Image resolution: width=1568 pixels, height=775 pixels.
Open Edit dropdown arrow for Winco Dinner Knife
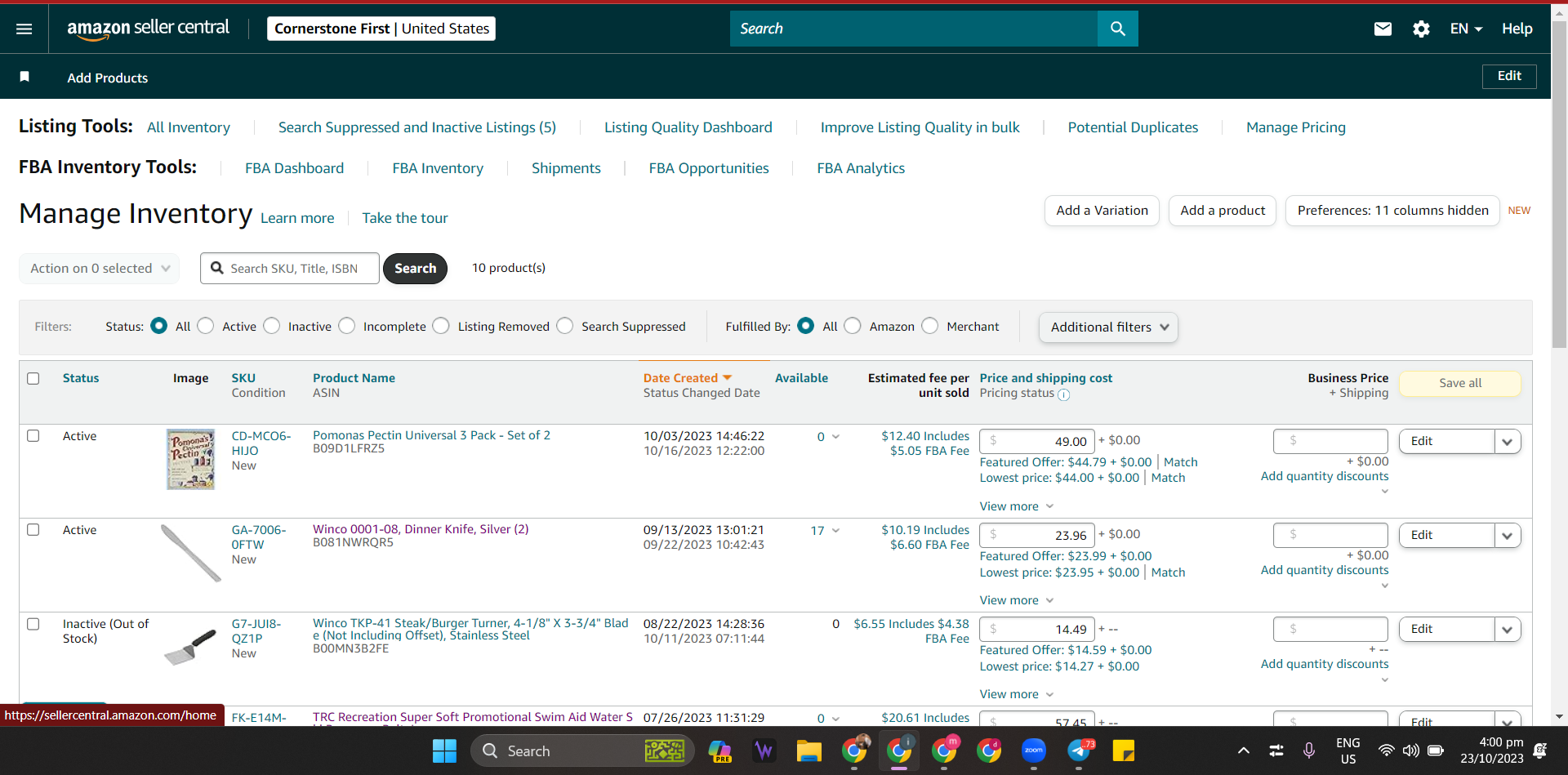(x=1508, y=536)
